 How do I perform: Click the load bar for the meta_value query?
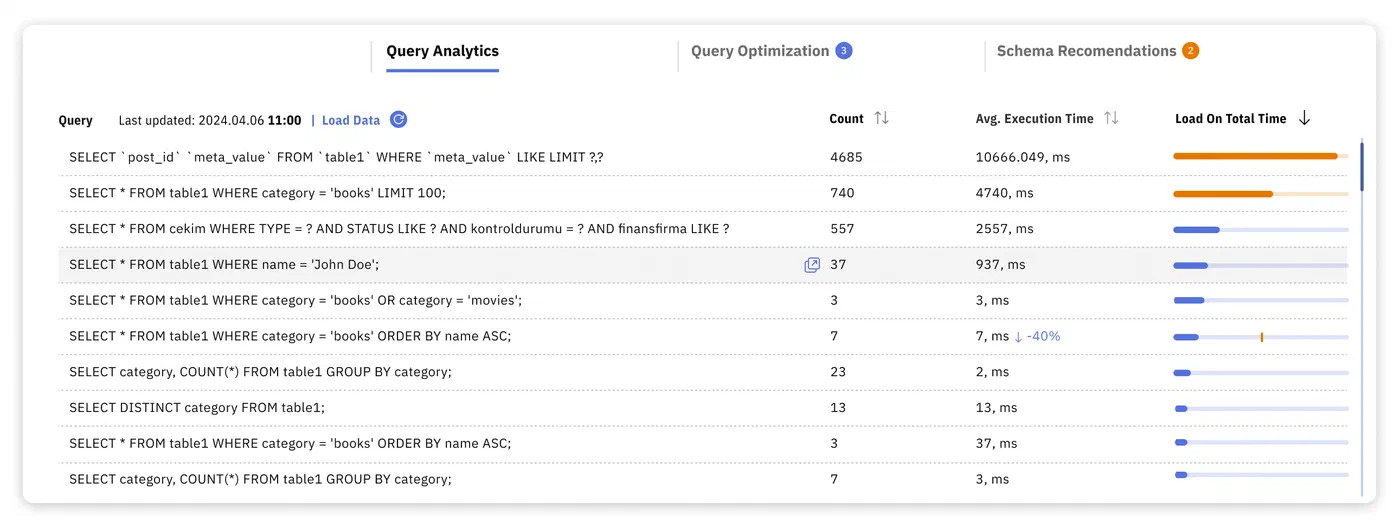pyautogui.click(x=1261, y=156)
